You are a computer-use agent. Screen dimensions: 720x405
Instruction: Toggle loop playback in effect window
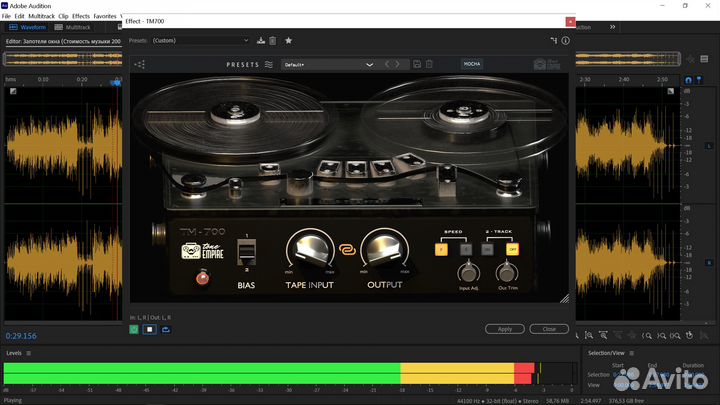point(166,329)
